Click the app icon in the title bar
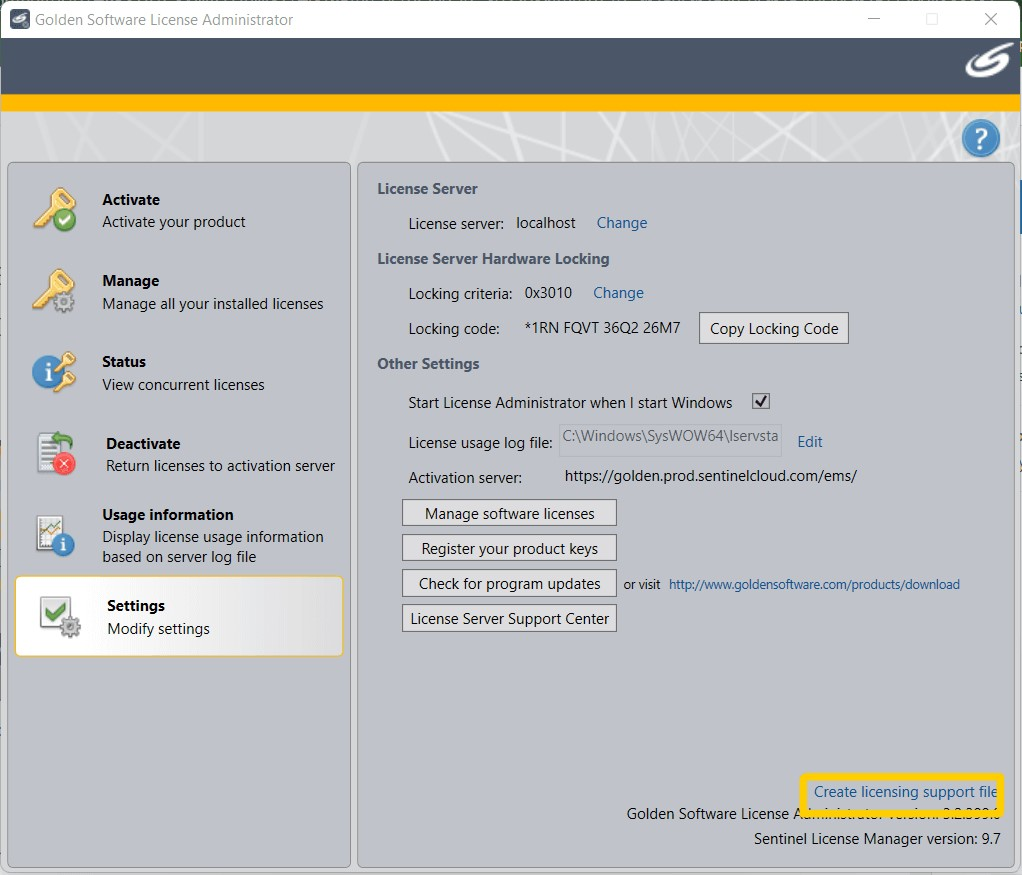1022x875 pixels. point(20,20)
